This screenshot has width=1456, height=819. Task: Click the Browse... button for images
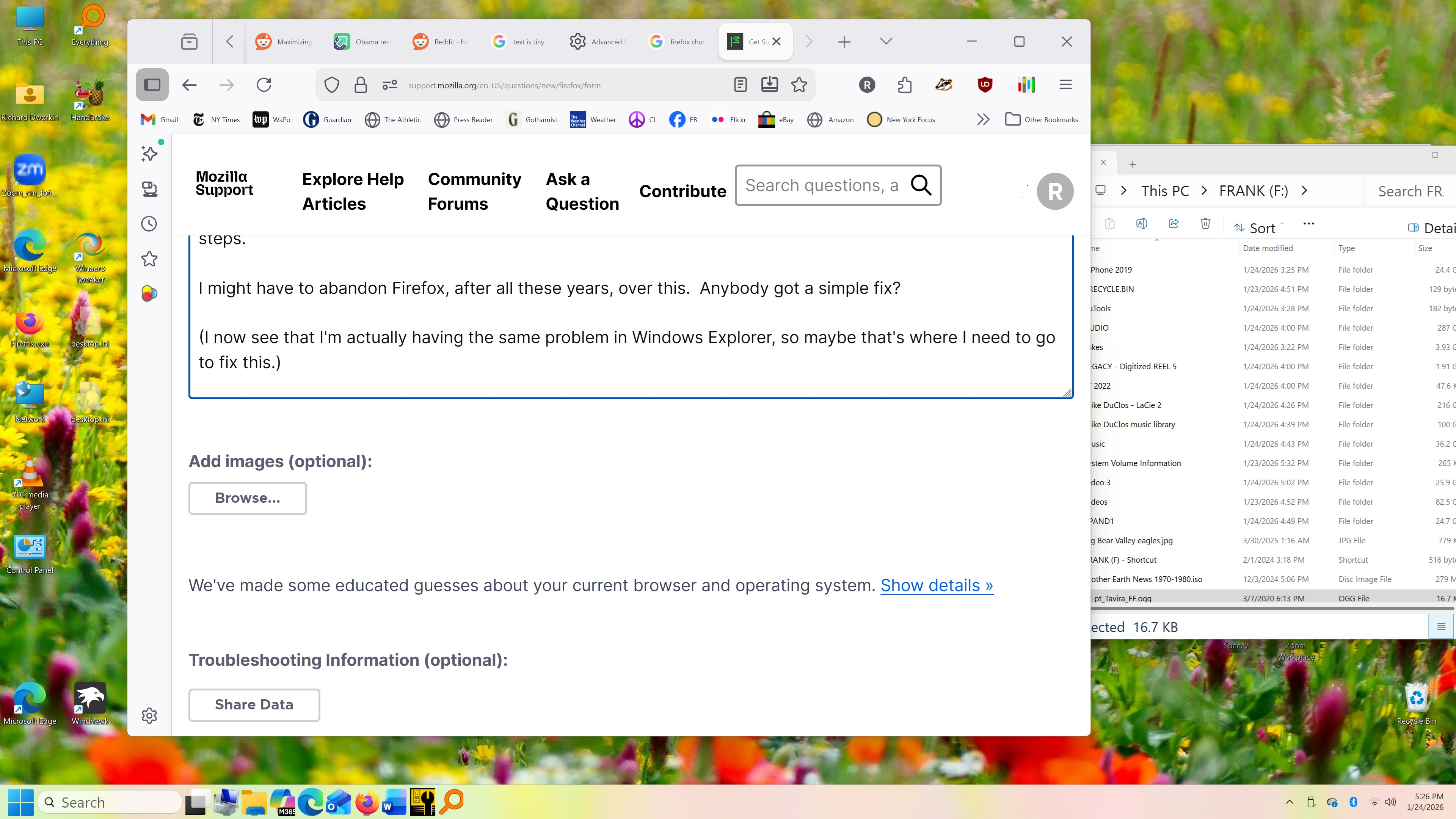[x=248, y=498]
